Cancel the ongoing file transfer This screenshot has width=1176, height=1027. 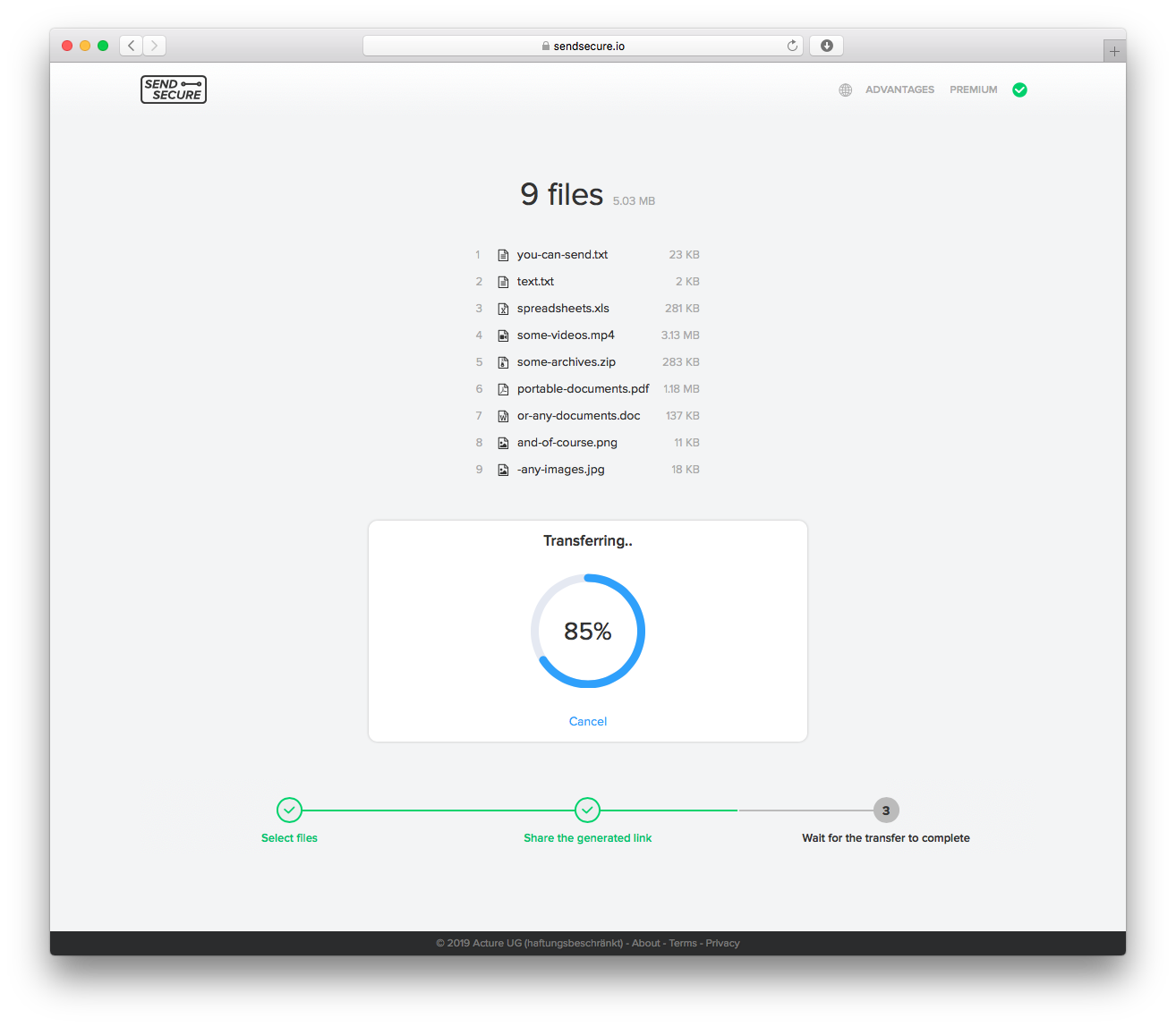click(x=587, y=721)
